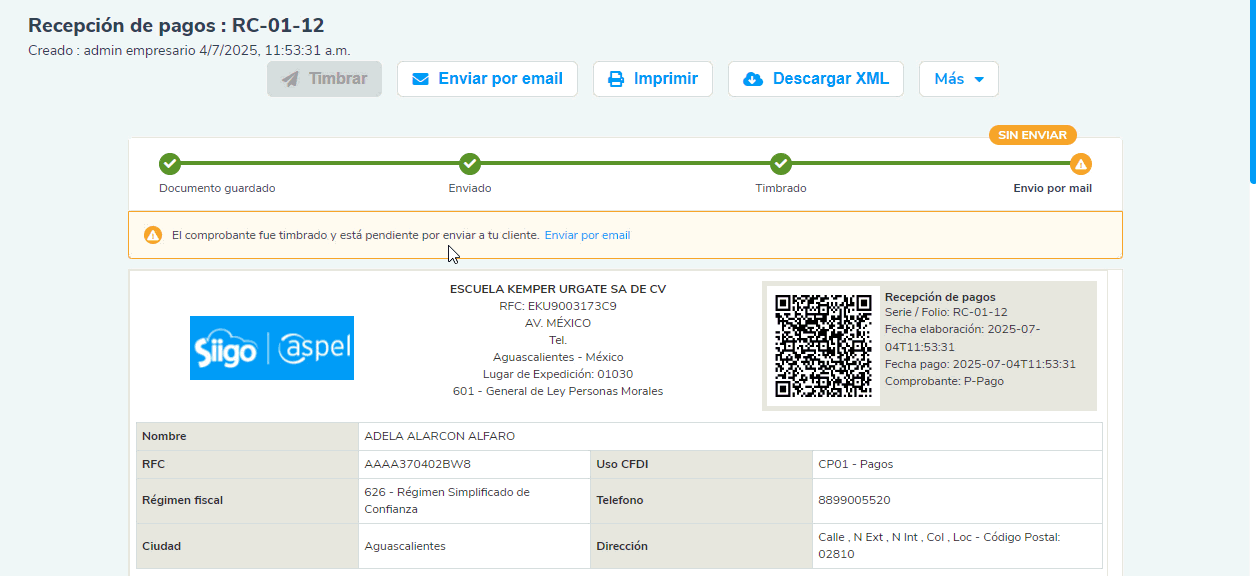Screen dimensions: 1256x576
Task: Click the Recepción de pagos RC-01-12 title
Action: [x=176, y=26]
